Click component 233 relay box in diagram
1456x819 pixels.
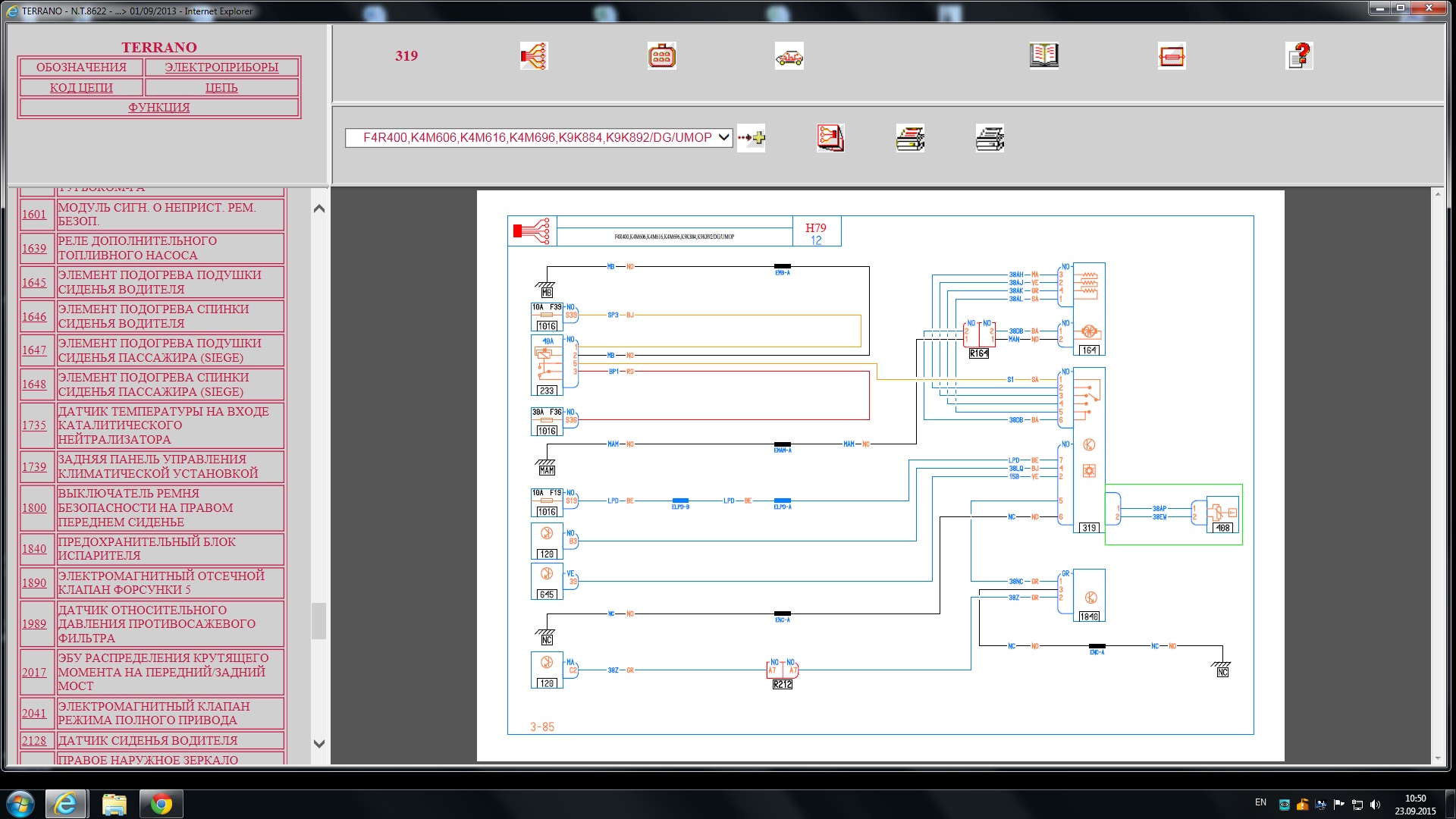tap(547, 365)
